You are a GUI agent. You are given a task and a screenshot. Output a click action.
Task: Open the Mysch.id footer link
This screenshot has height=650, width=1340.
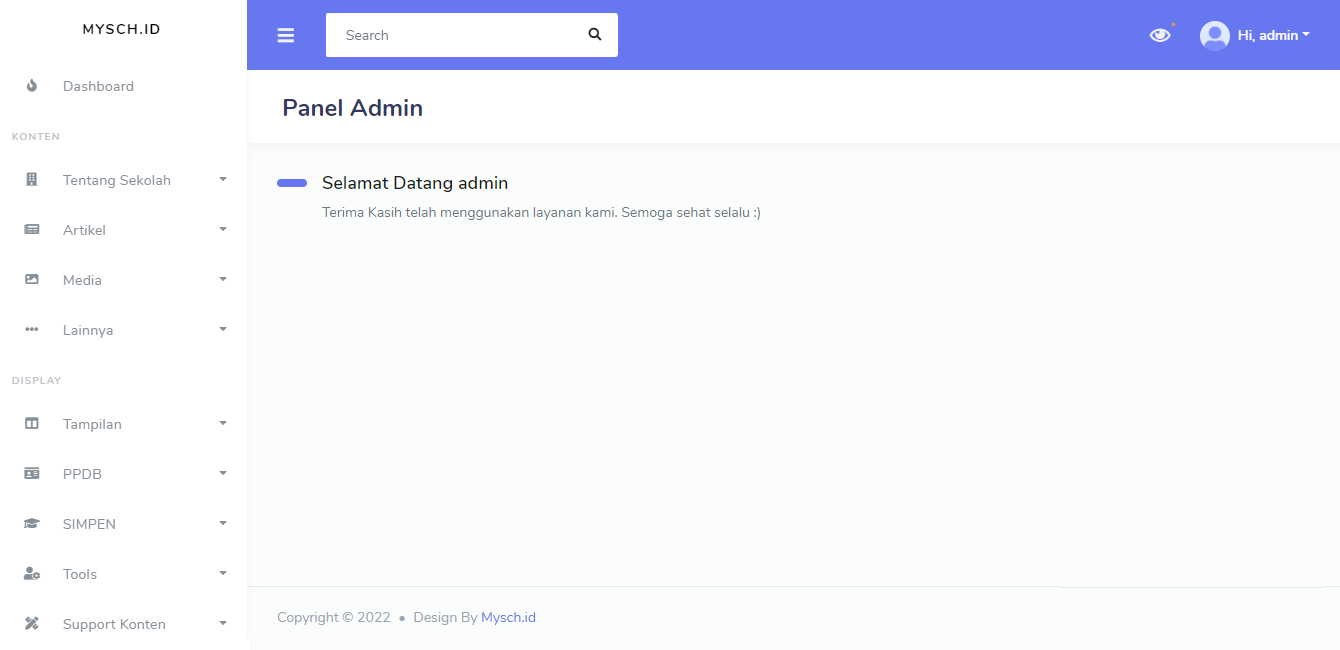click(x=508, y=617)
